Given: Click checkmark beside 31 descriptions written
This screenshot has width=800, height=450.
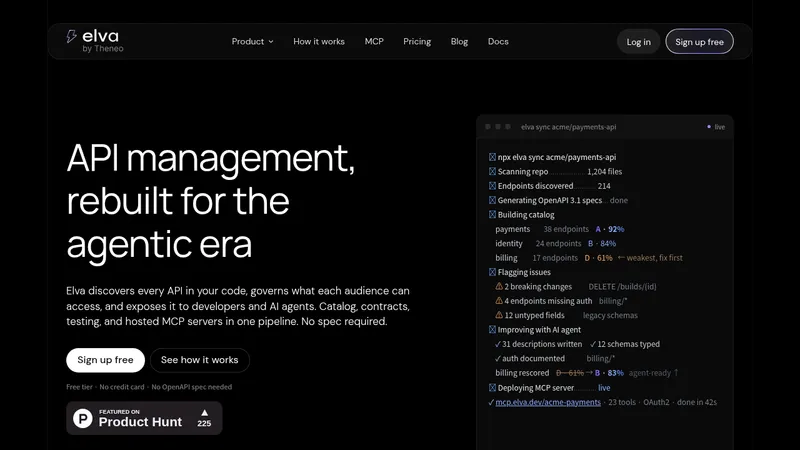Looking at the screenshot, I should (x=498, y=344).
